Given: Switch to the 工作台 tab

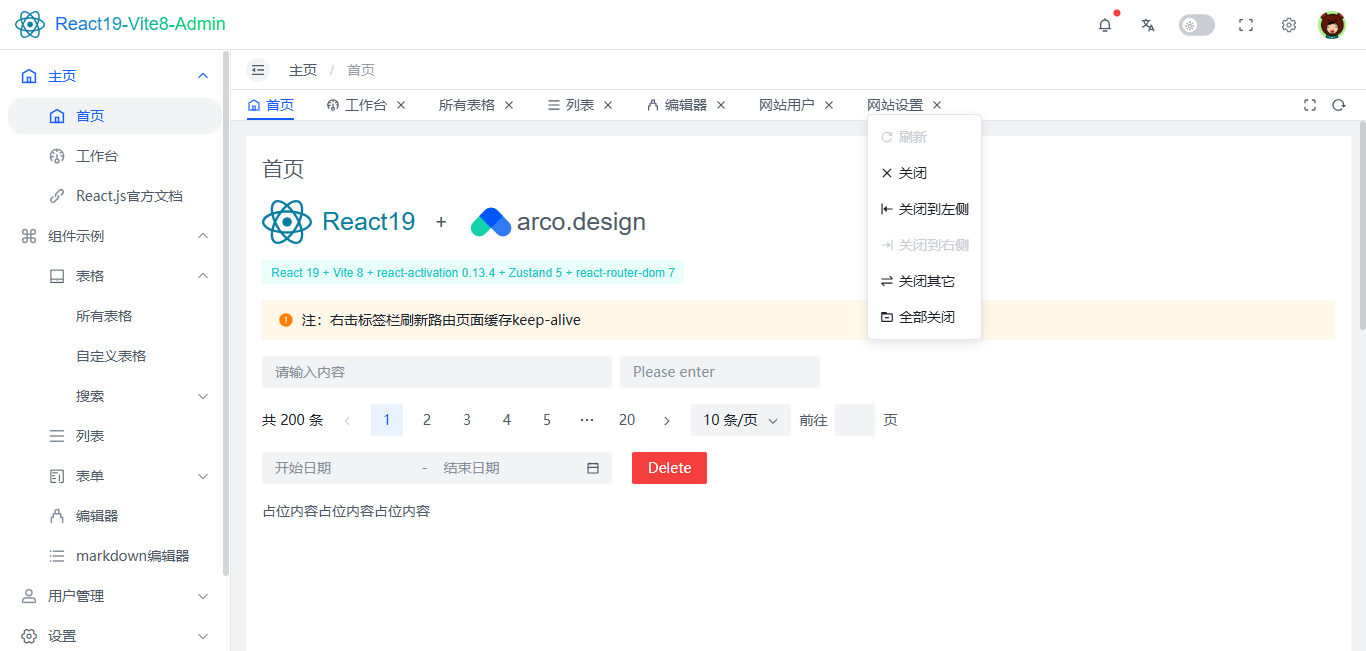Looking at the screenshot, I should pos(357,105).
